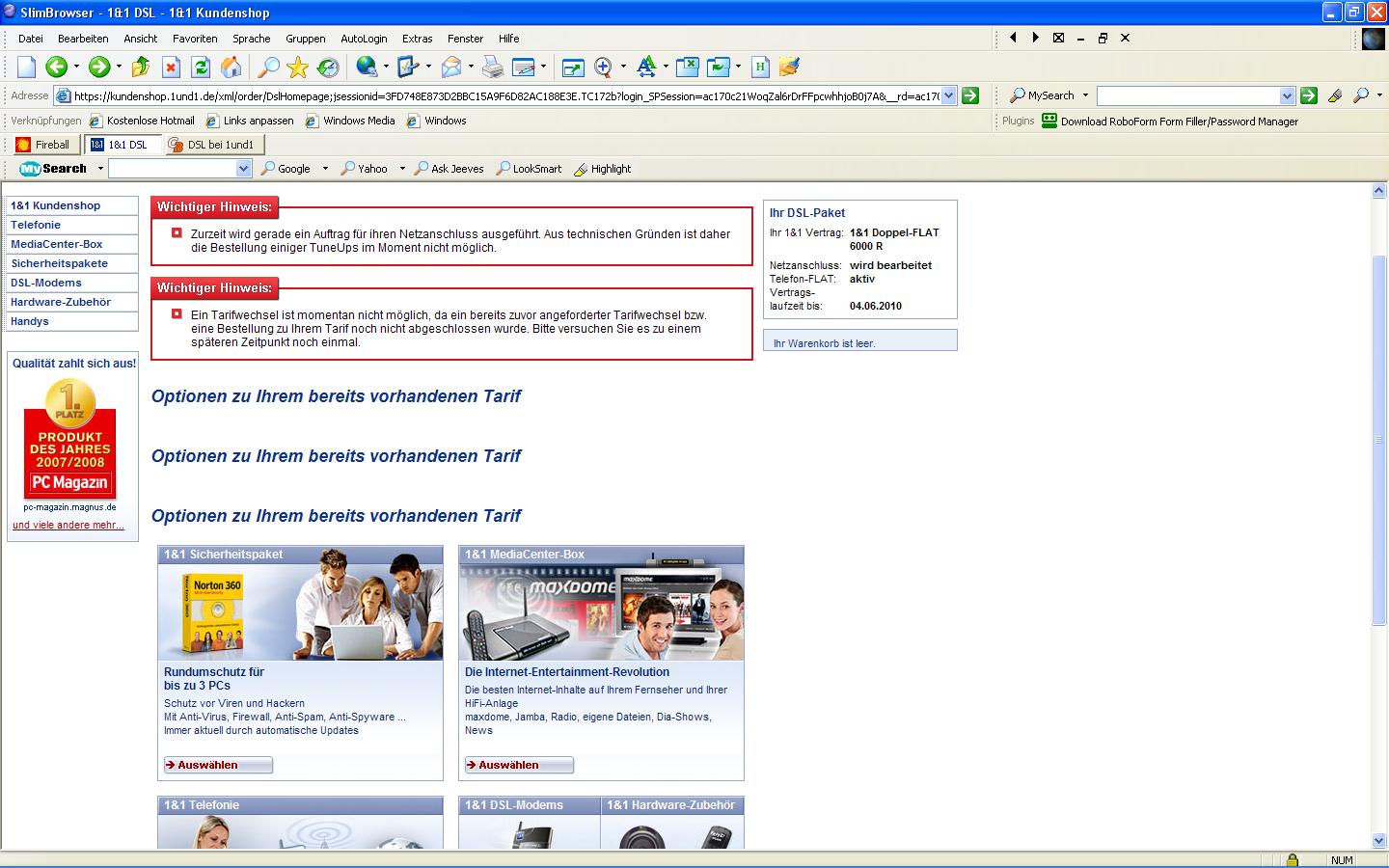Follow the 'und viele andere mehr...' link

tap(68, 526)
